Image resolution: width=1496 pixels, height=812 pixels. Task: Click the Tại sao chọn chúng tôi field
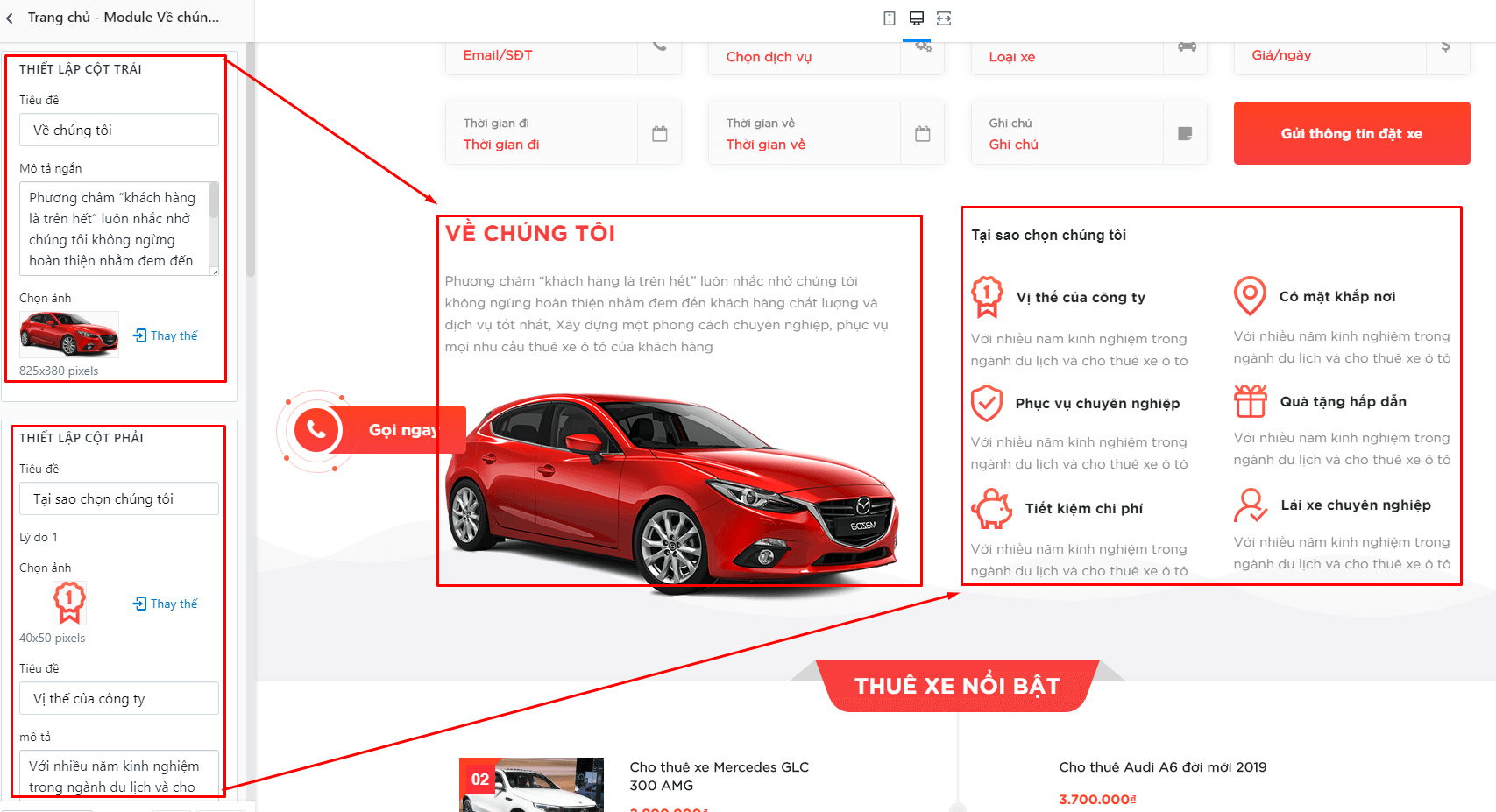[119, 498]
